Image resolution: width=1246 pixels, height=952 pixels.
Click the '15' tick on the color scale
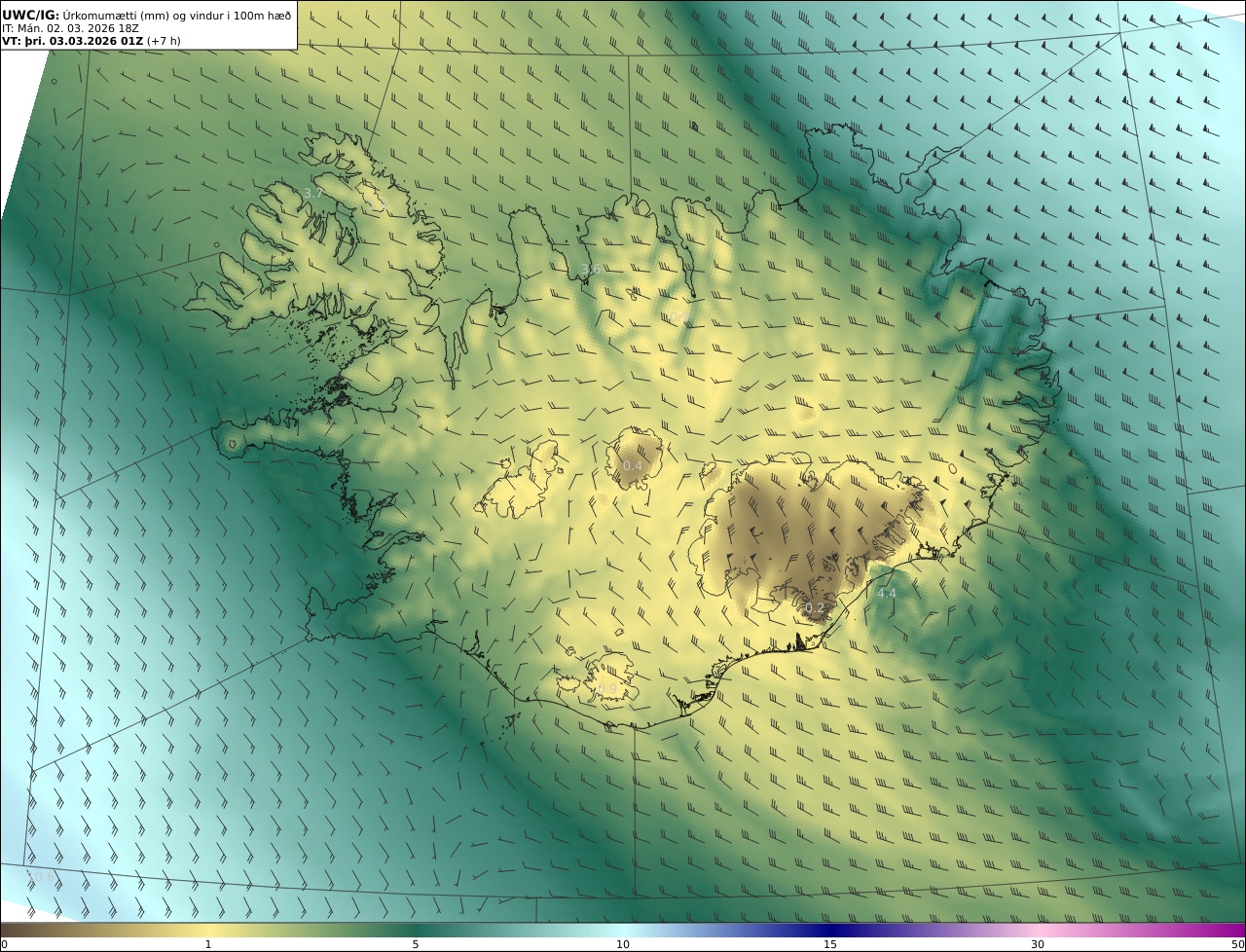coord(830,944)
